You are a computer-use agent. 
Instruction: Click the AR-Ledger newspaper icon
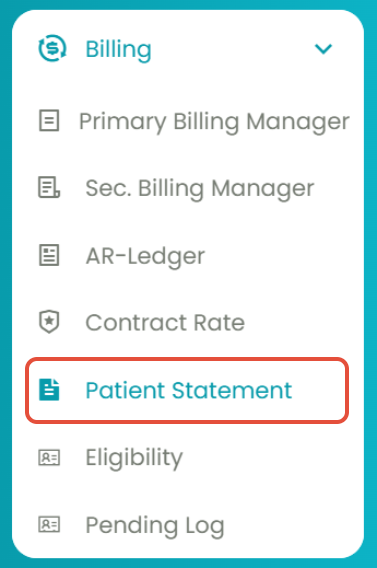click(x=49, y=255)
